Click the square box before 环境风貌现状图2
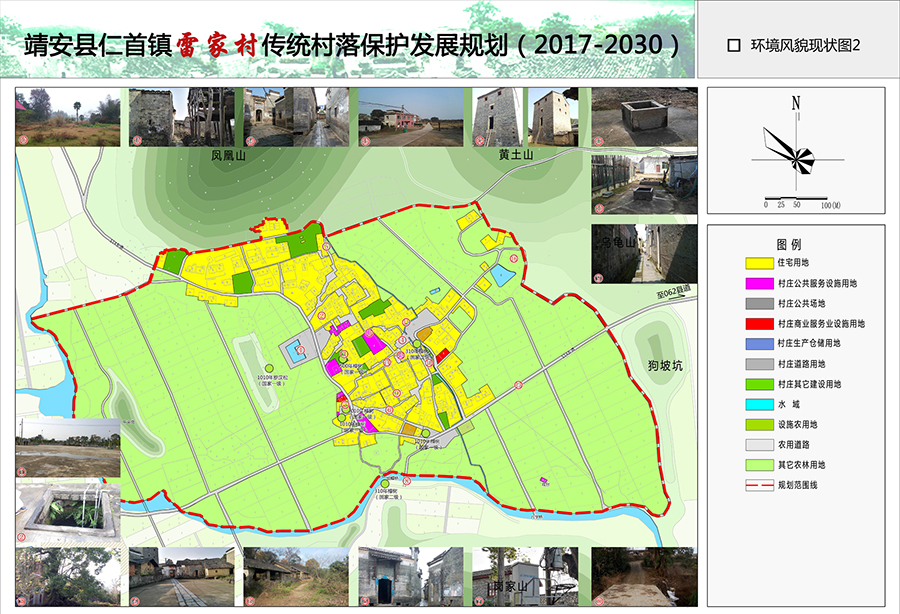Viewport: 900px width, 614px height. 733,45
